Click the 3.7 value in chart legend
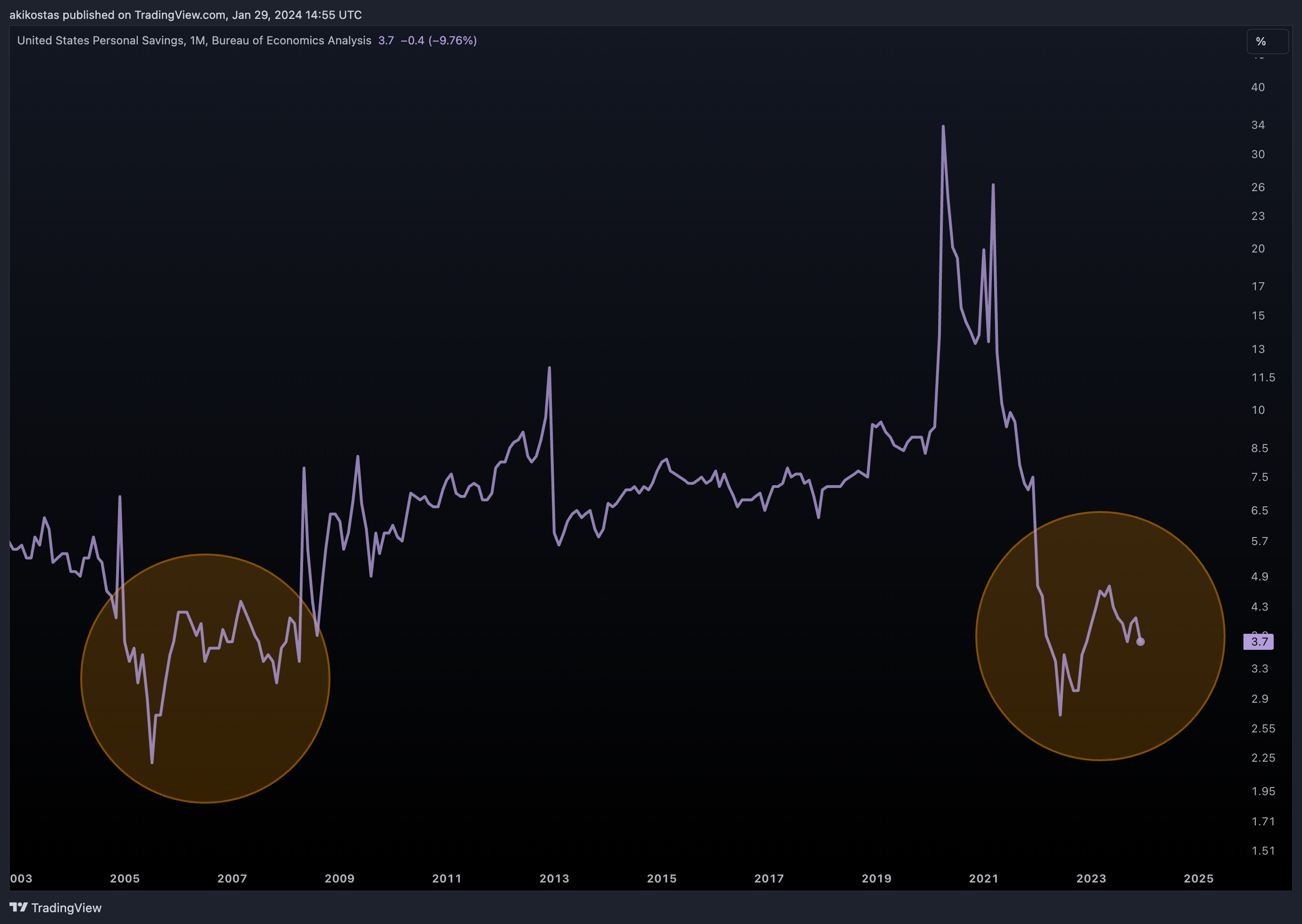 tap(386, 41)
